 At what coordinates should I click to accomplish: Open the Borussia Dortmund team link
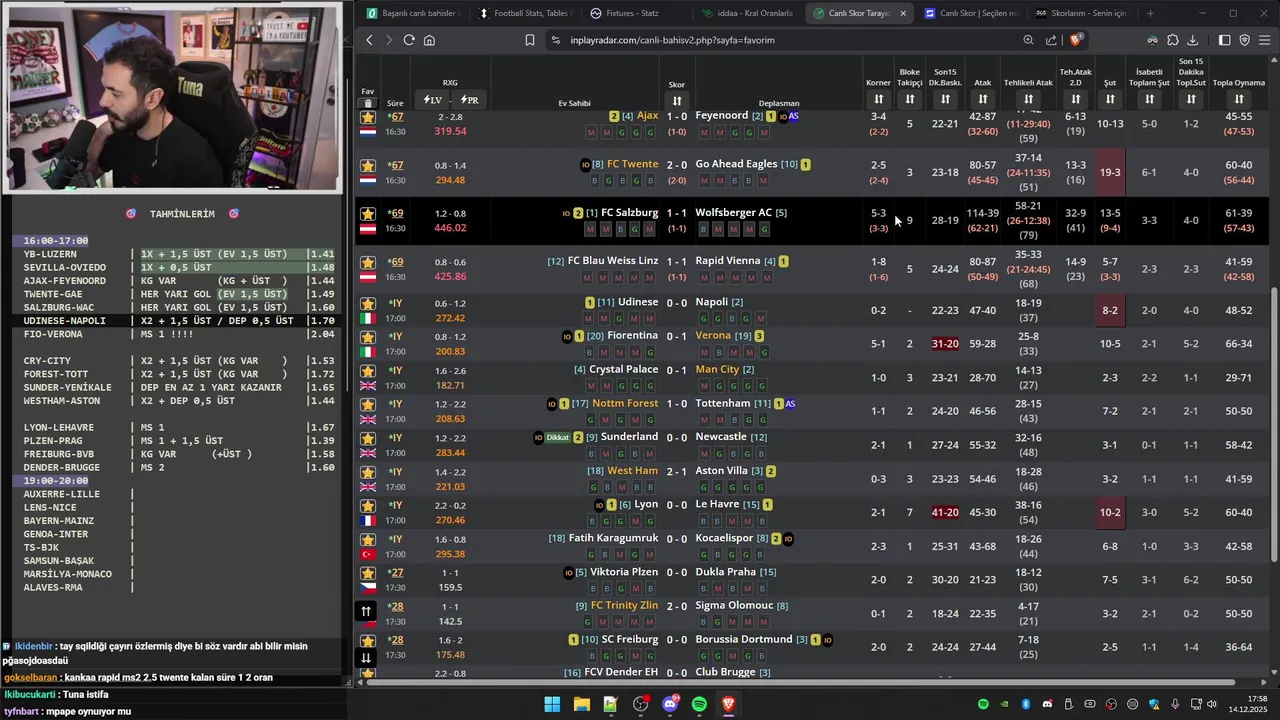pyautogui.click(x=744, y=639)
